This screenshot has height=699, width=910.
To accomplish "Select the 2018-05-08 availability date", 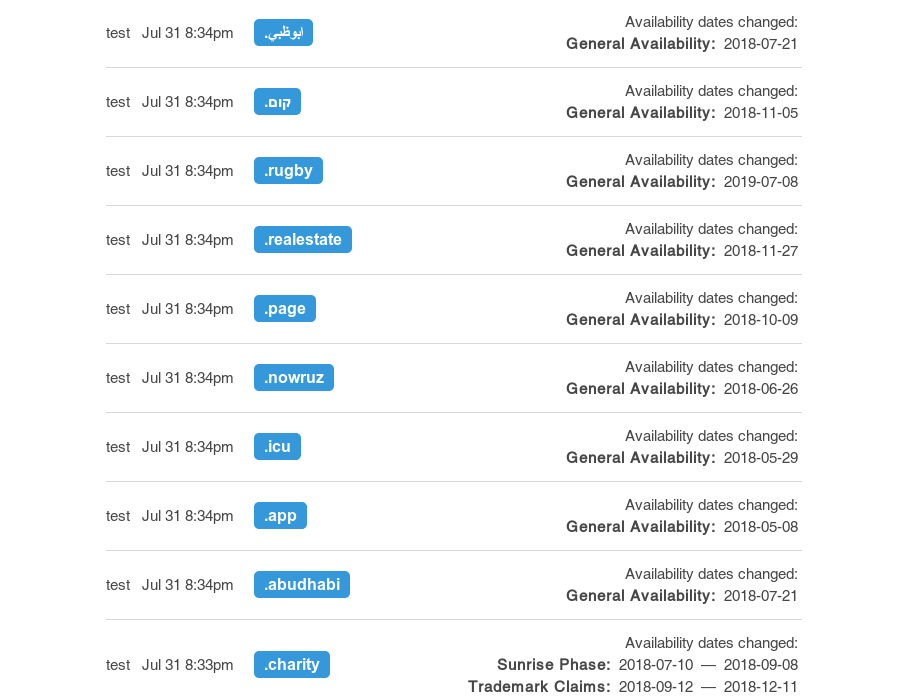I will (761, 527).
